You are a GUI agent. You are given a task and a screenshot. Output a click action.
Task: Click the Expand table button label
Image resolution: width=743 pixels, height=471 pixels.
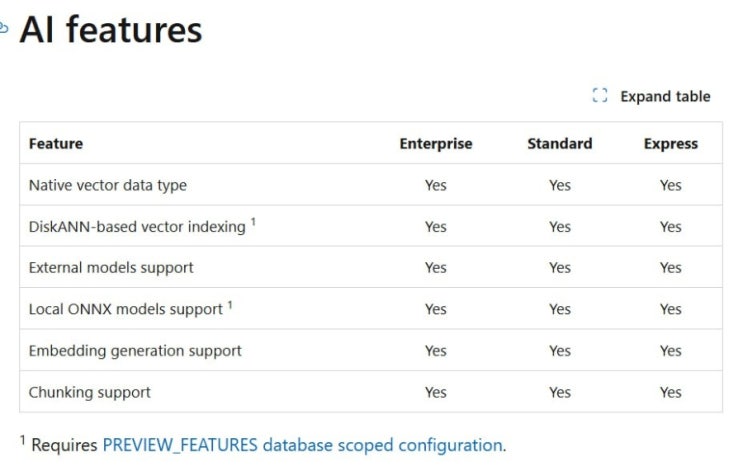click(x=665, y=97)
